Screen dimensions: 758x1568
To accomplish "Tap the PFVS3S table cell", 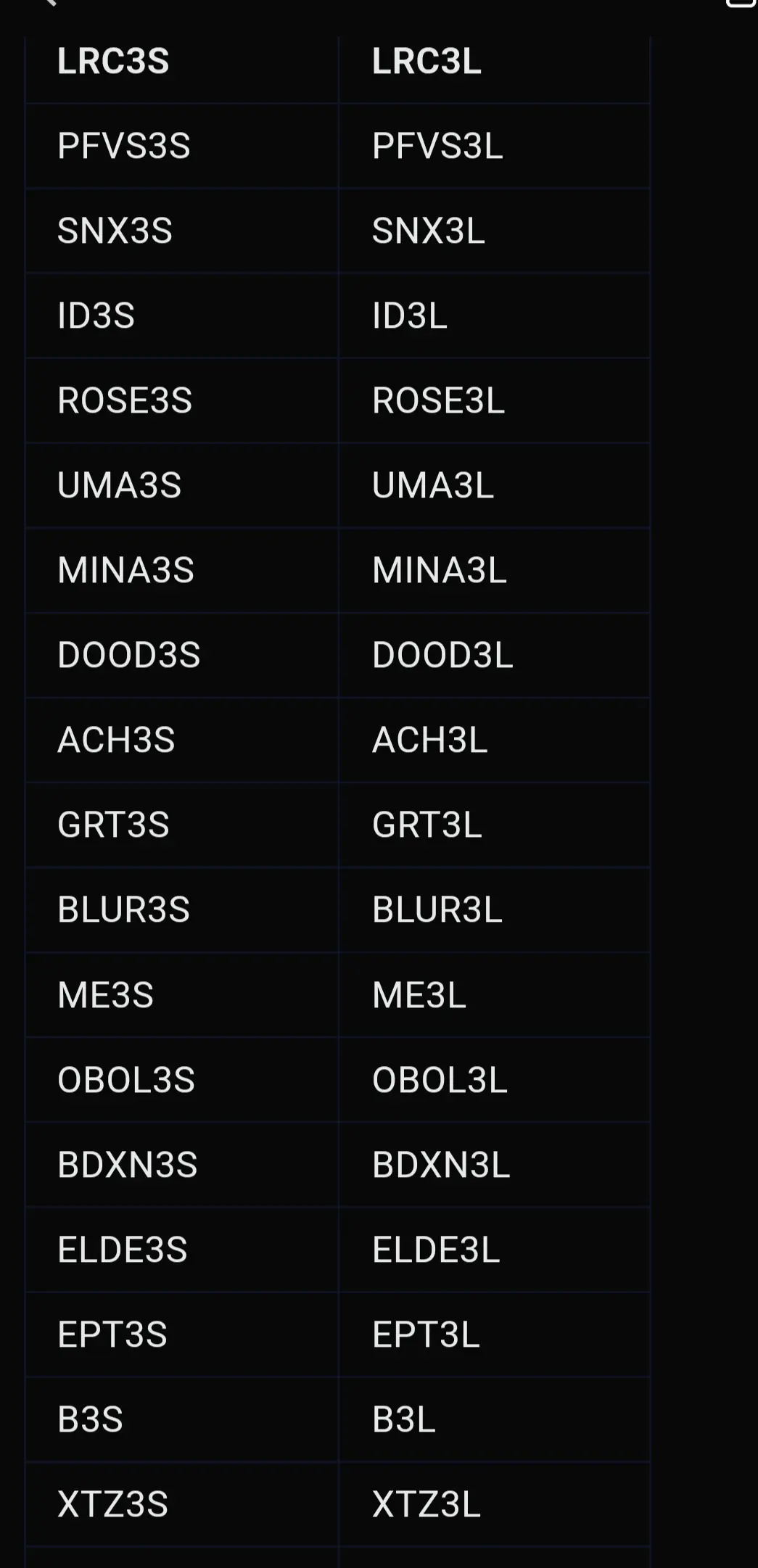I will point(182,146).
